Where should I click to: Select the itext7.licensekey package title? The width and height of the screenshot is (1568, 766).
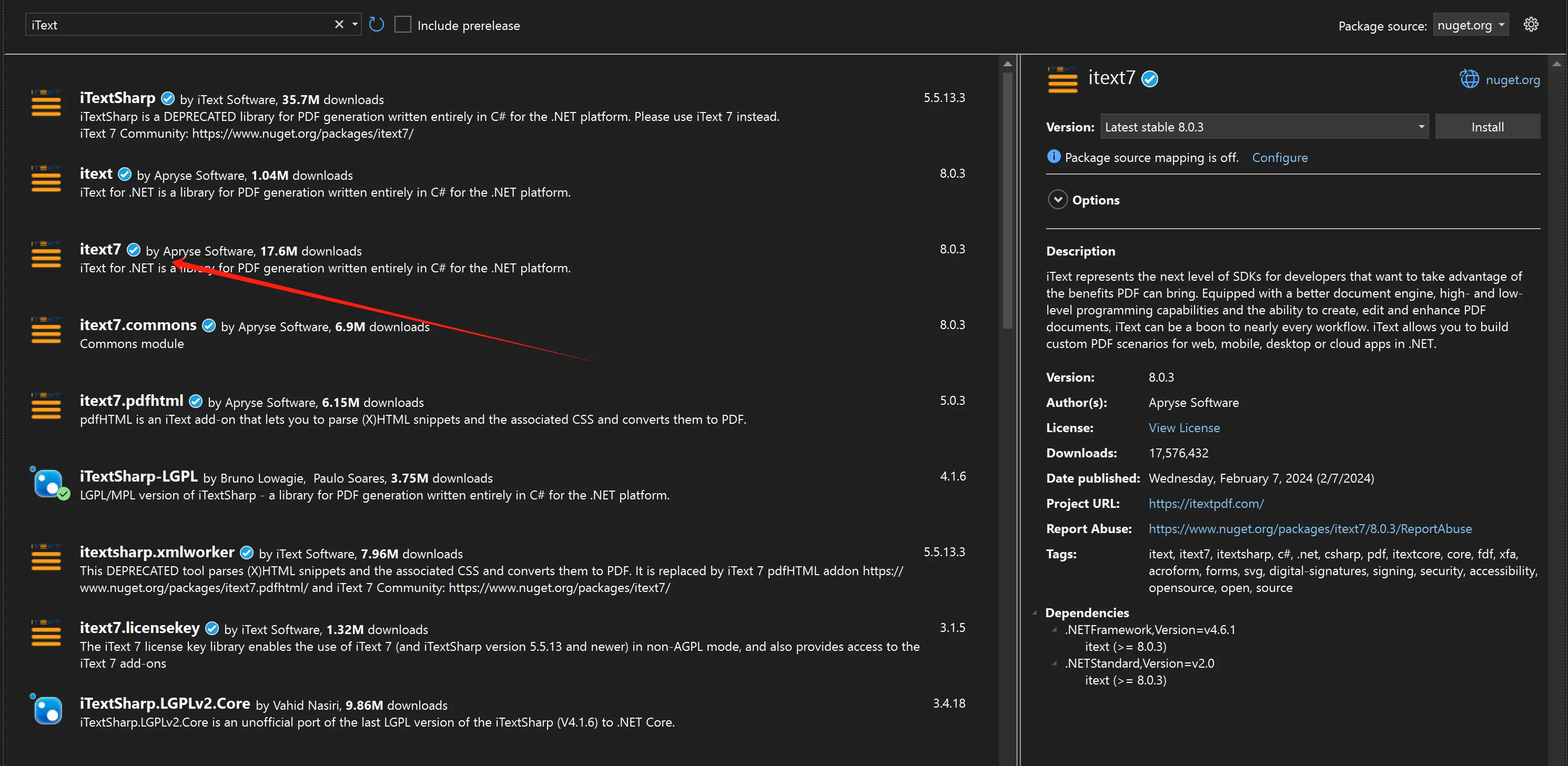coord(139,628)
